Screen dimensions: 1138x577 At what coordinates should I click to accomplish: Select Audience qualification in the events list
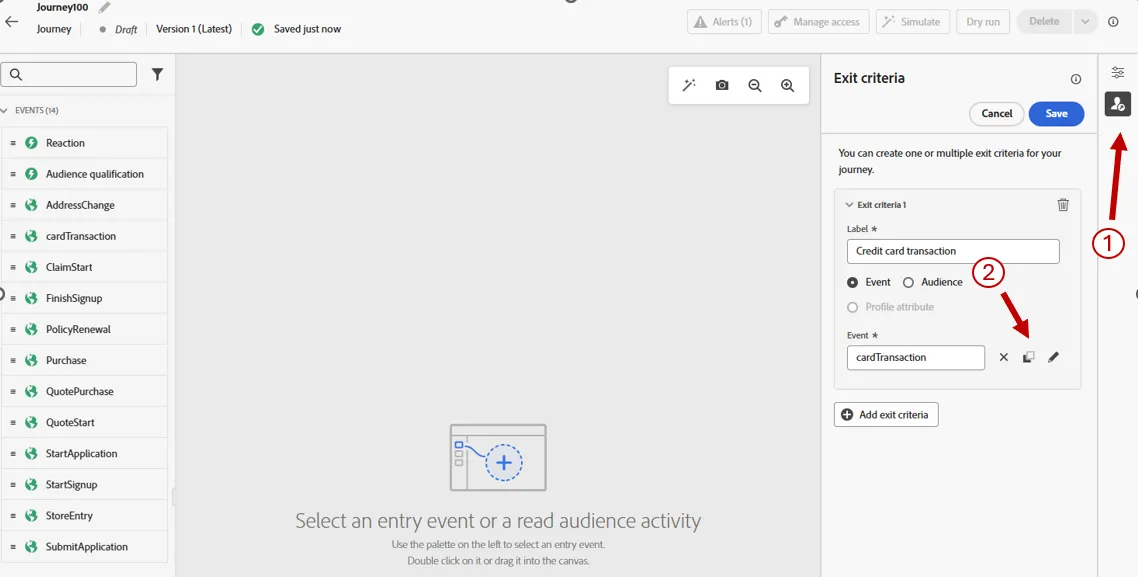tap(85, 174)
